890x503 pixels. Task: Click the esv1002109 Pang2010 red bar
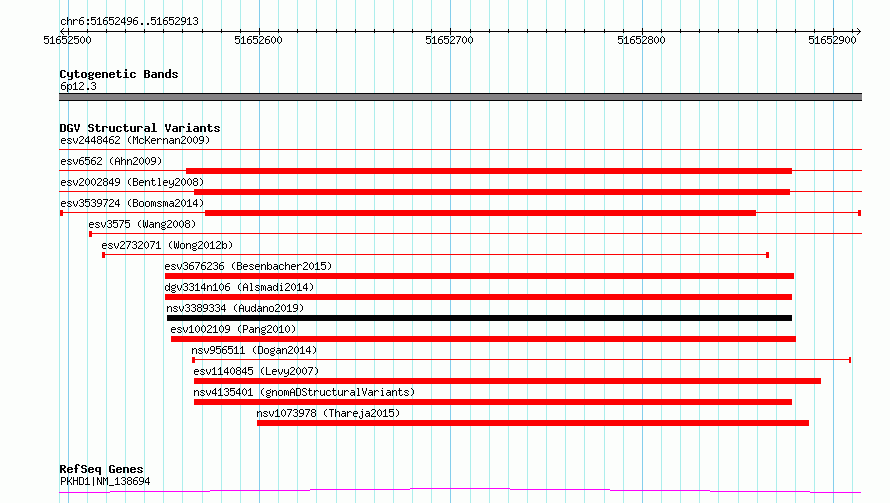tap(484, 339)
